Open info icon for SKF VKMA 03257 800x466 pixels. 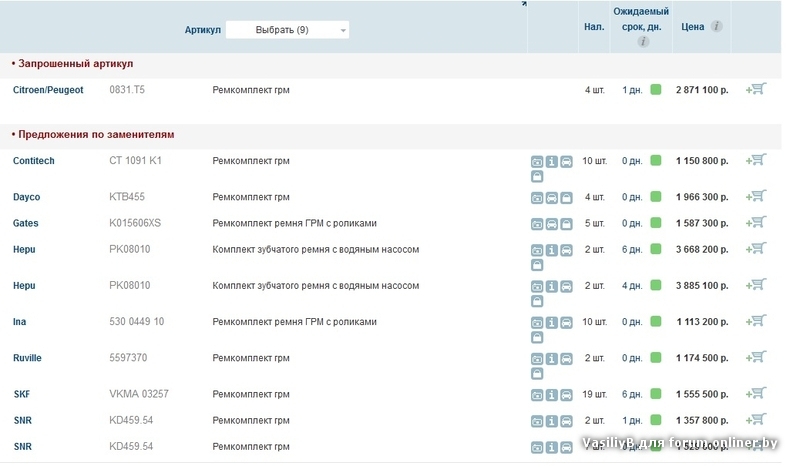pyautogui.click(x=551, y=396)
